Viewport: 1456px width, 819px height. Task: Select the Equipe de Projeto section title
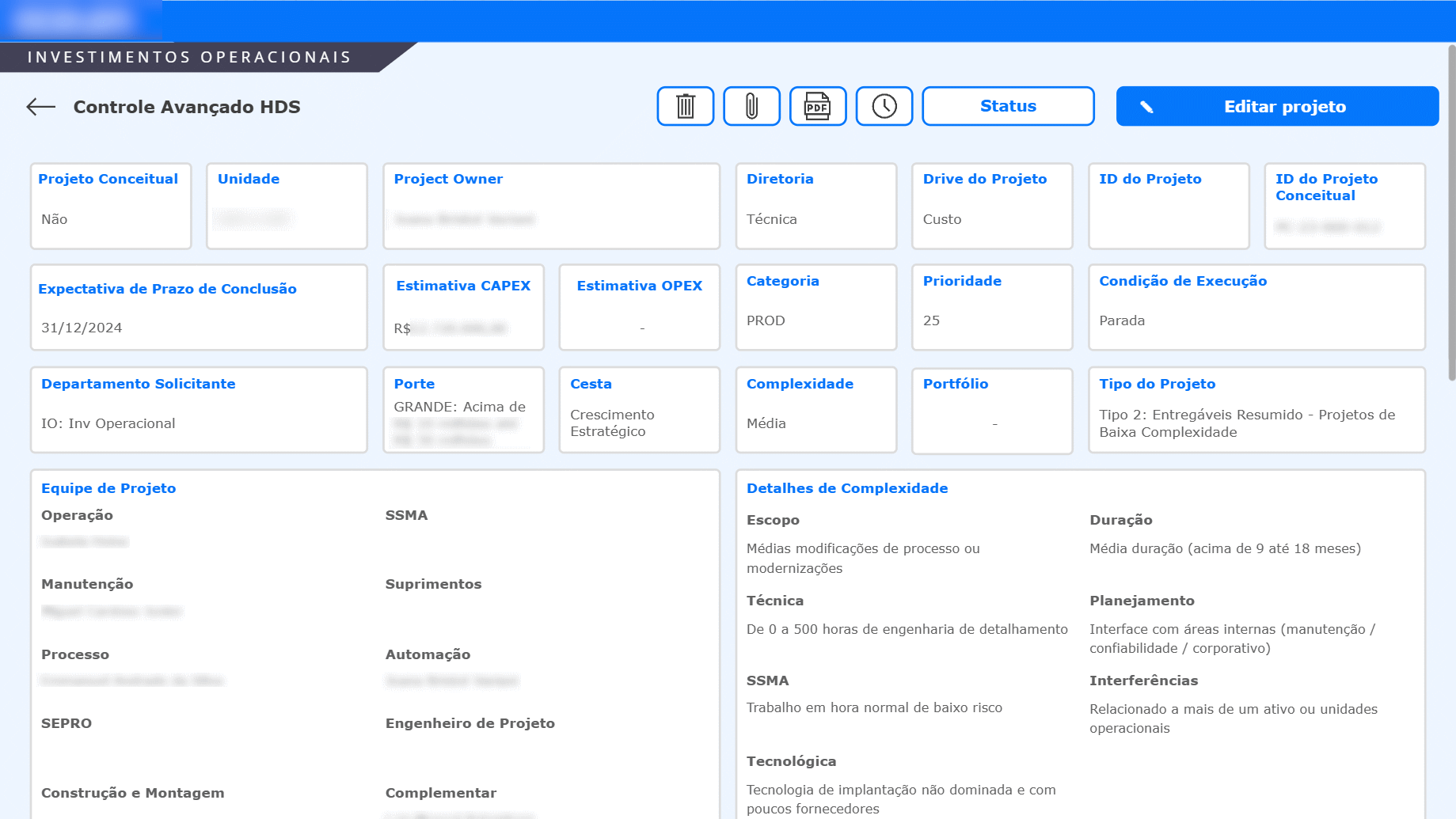pyautogui.click(x=108, y=488)
